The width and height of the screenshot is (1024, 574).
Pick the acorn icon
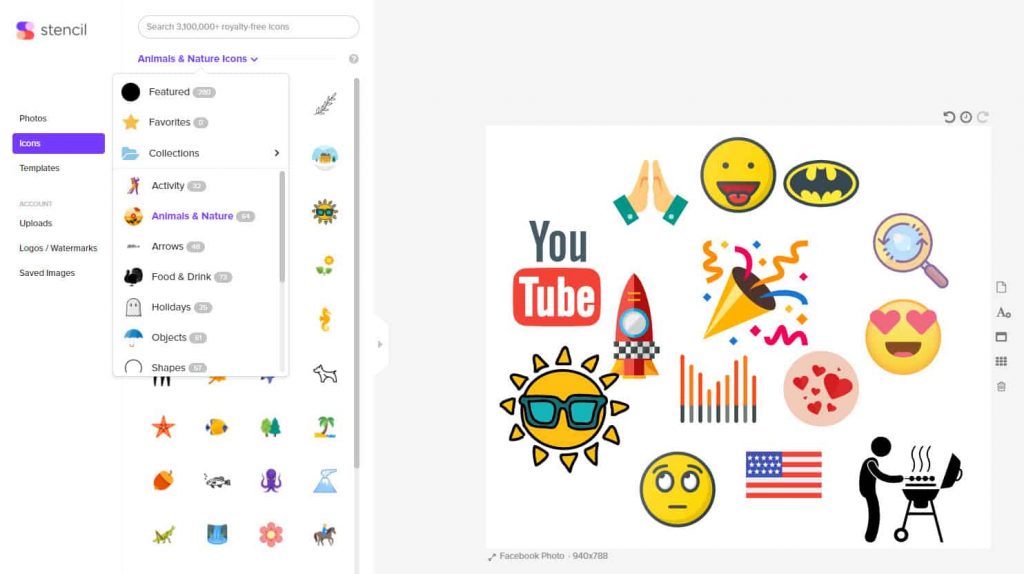click(163, 481)
